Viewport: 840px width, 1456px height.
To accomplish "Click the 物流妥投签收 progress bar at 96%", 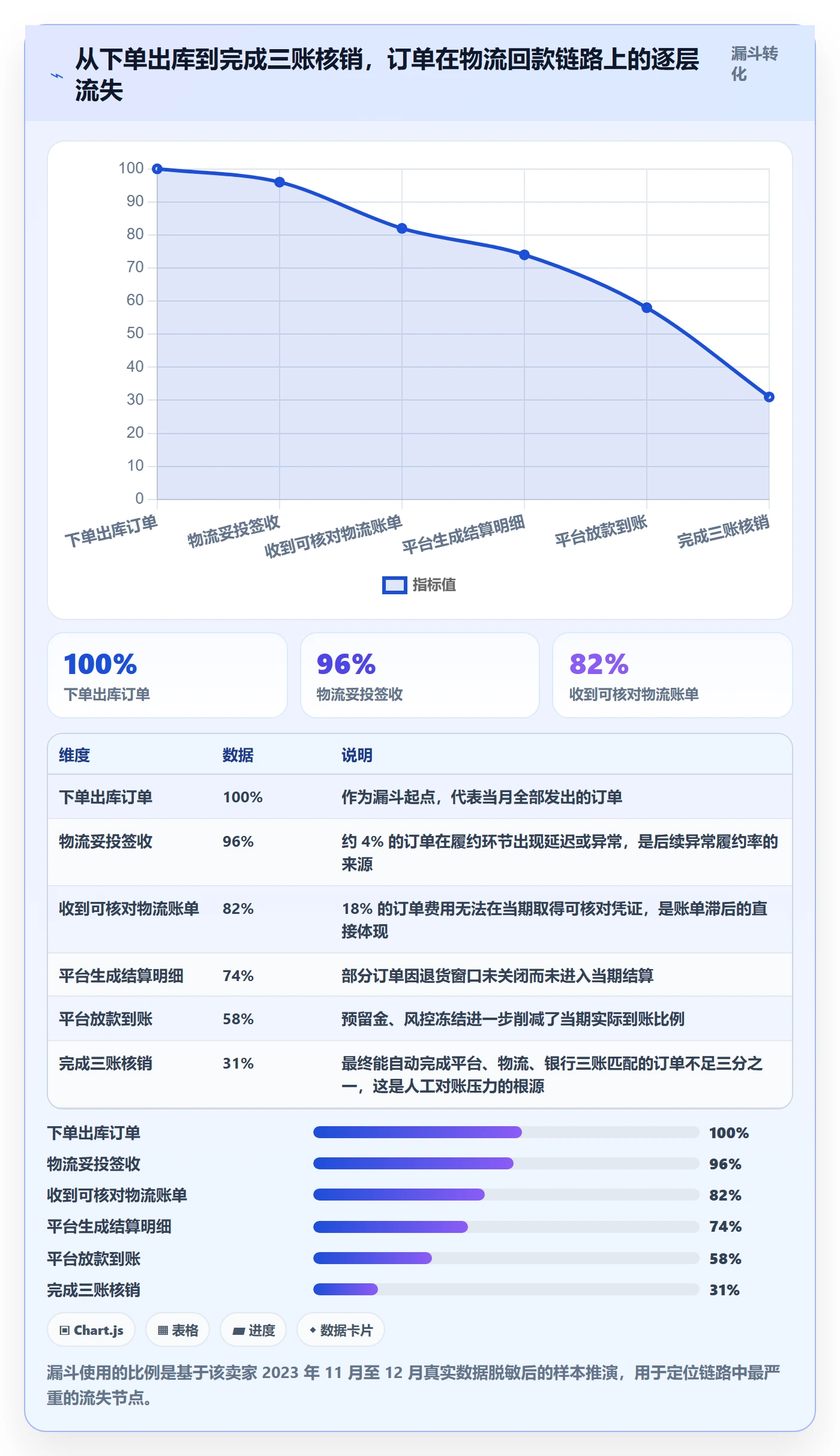I will coord(506,1163).
